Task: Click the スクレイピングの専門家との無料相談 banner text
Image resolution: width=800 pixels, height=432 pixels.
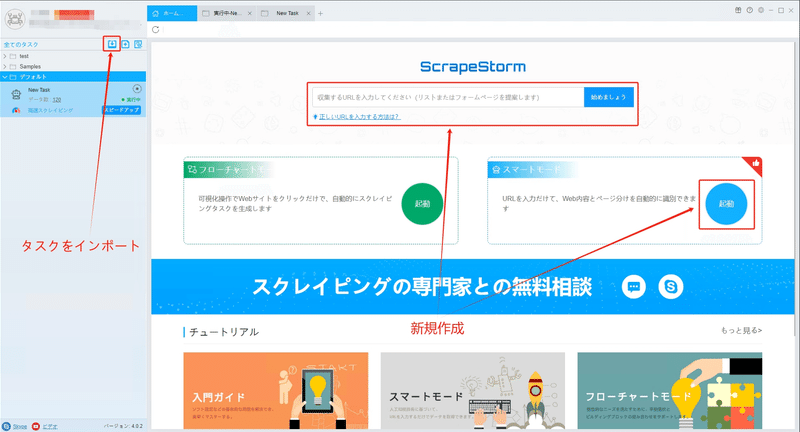Action: pyautogui.click(x=422, y=287)
